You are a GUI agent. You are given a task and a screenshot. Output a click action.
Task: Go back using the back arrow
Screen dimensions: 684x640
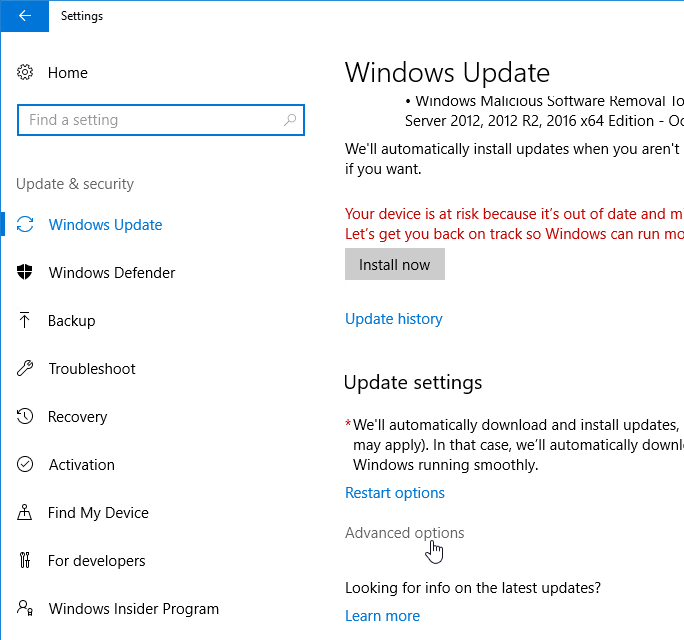coord(24,16)
